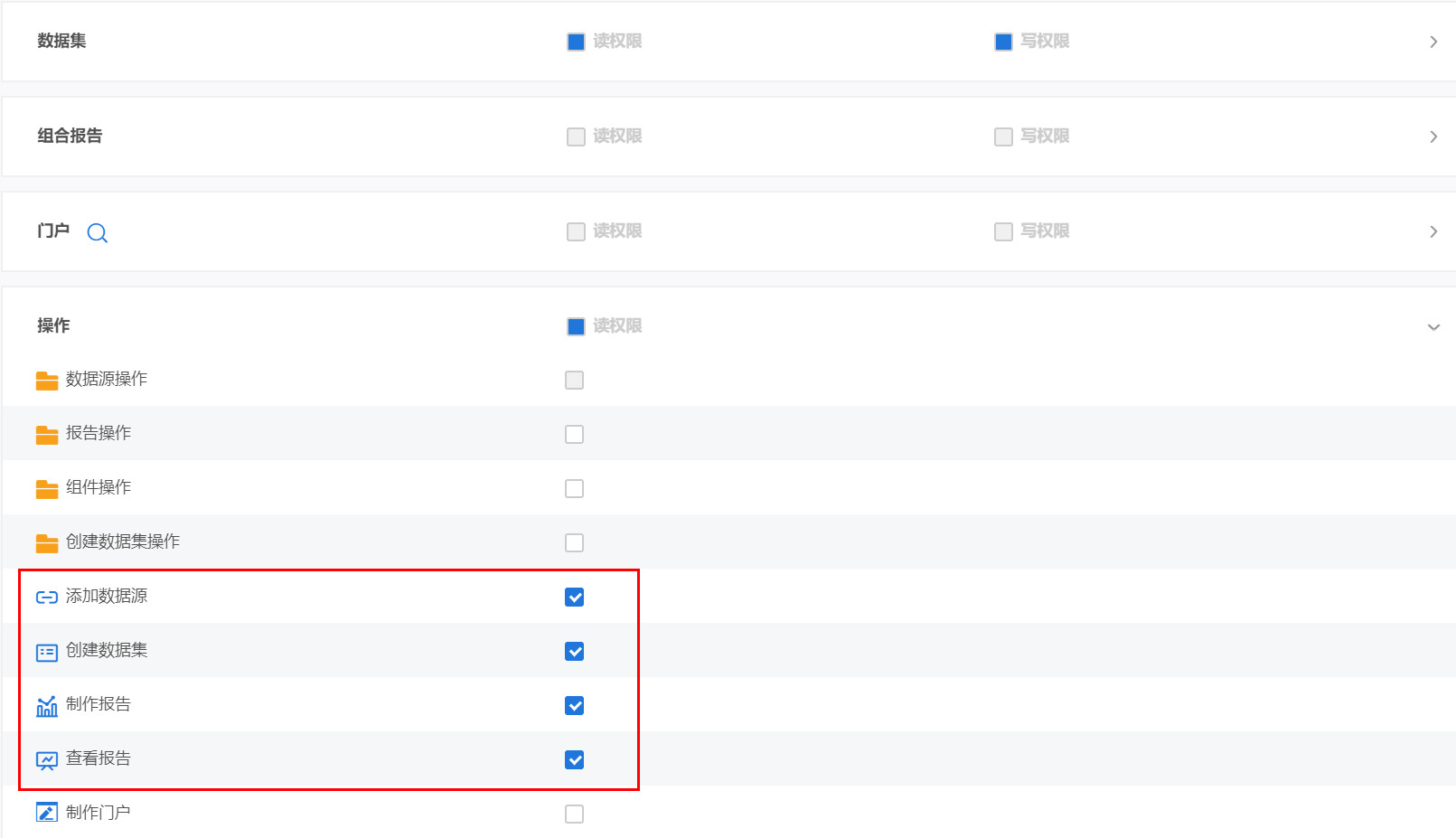
Task: Select the 组合报告 section title
Action: tap(70, 136)
